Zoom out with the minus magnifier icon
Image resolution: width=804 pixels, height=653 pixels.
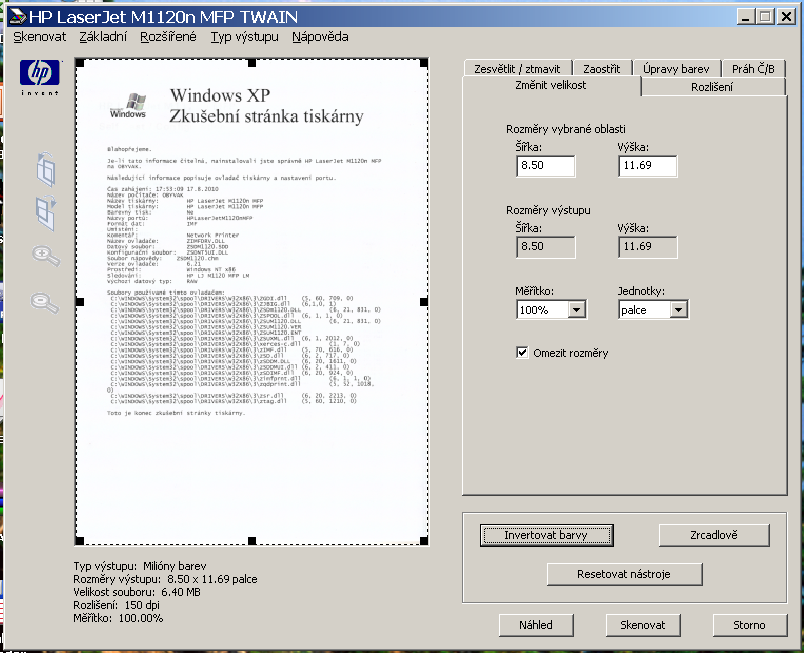45,302
